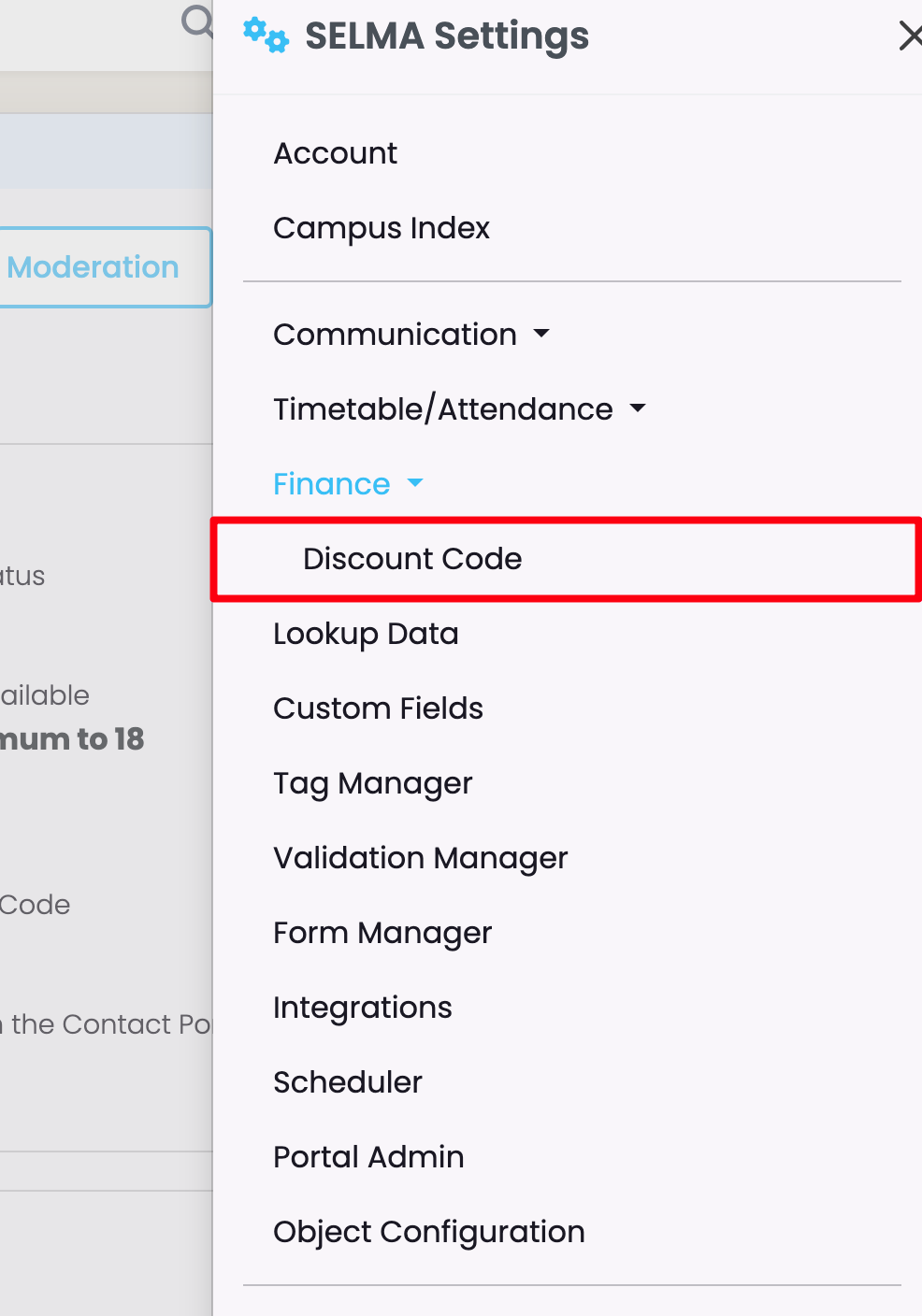The width and height of the screenshot is (922, 1316).
Task: Open Lookup Data settings
Action: point(366,634)
